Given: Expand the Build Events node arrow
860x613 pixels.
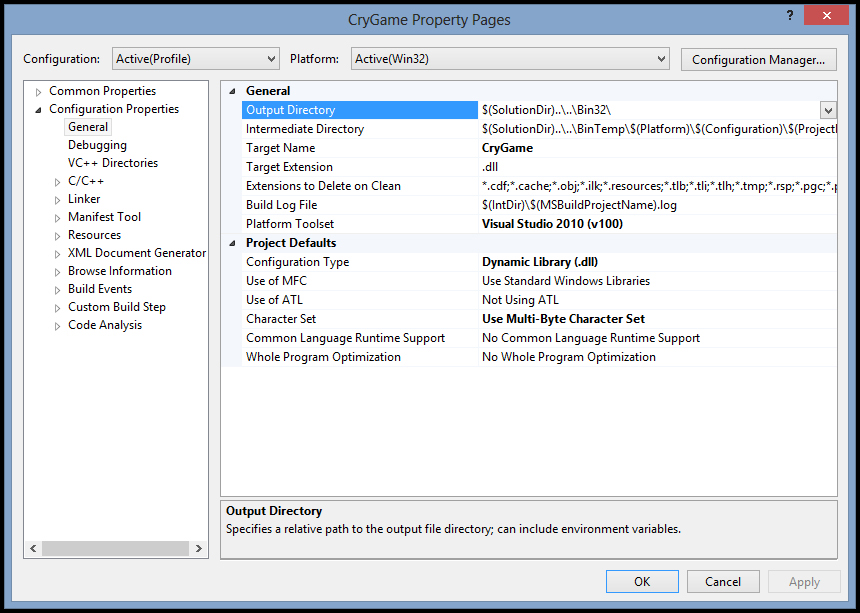Looking at the screenshot, I should point(58,290).
